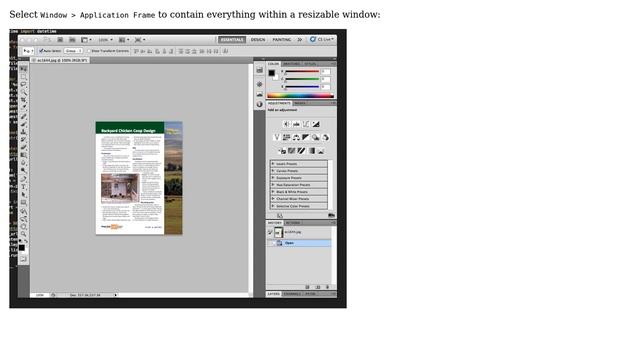Select the Gradient tool
The image size is (640, 360).
click(x=24, y=155)
